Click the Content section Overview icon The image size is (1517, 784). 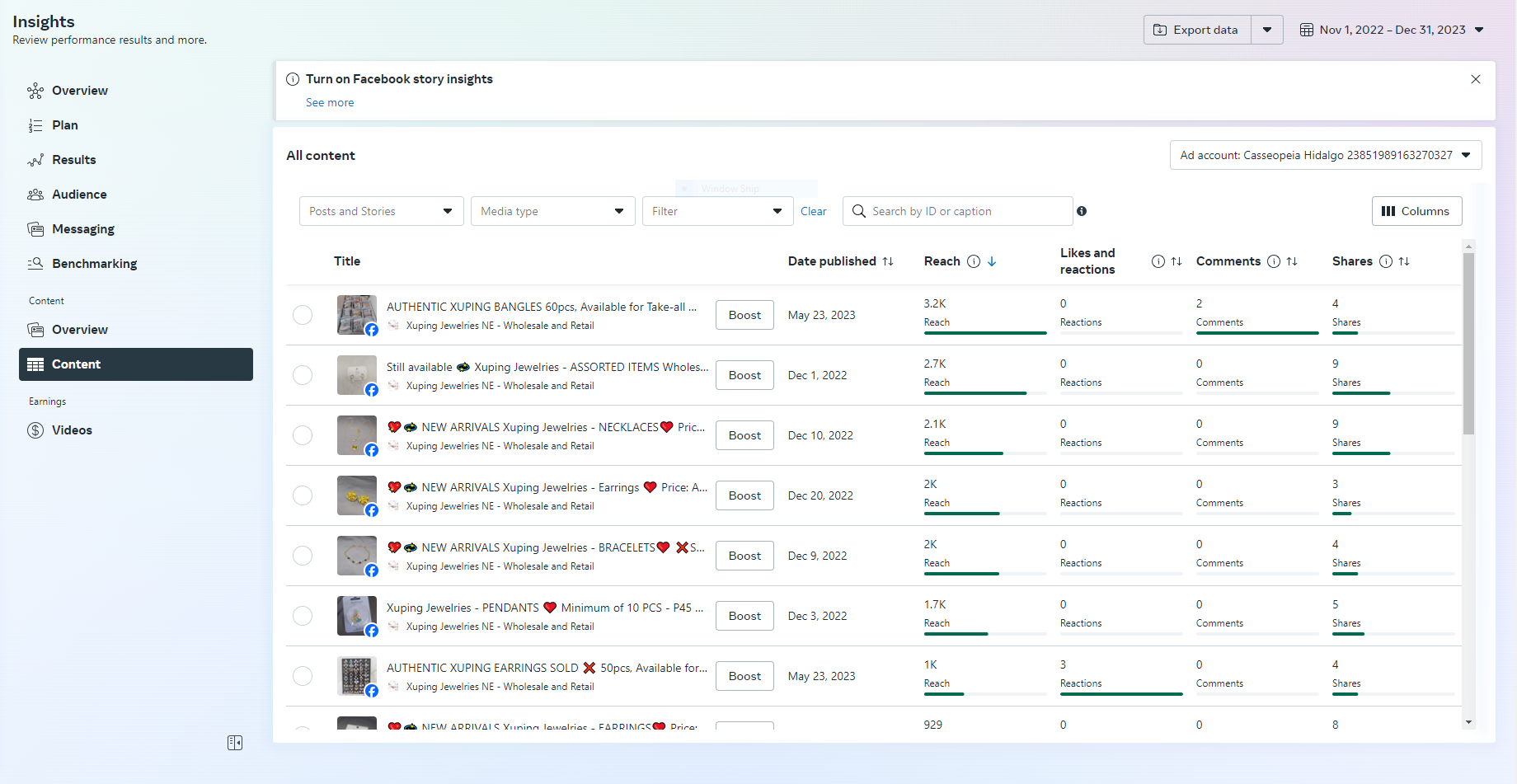pyautogui.click(x=35, y=330)
